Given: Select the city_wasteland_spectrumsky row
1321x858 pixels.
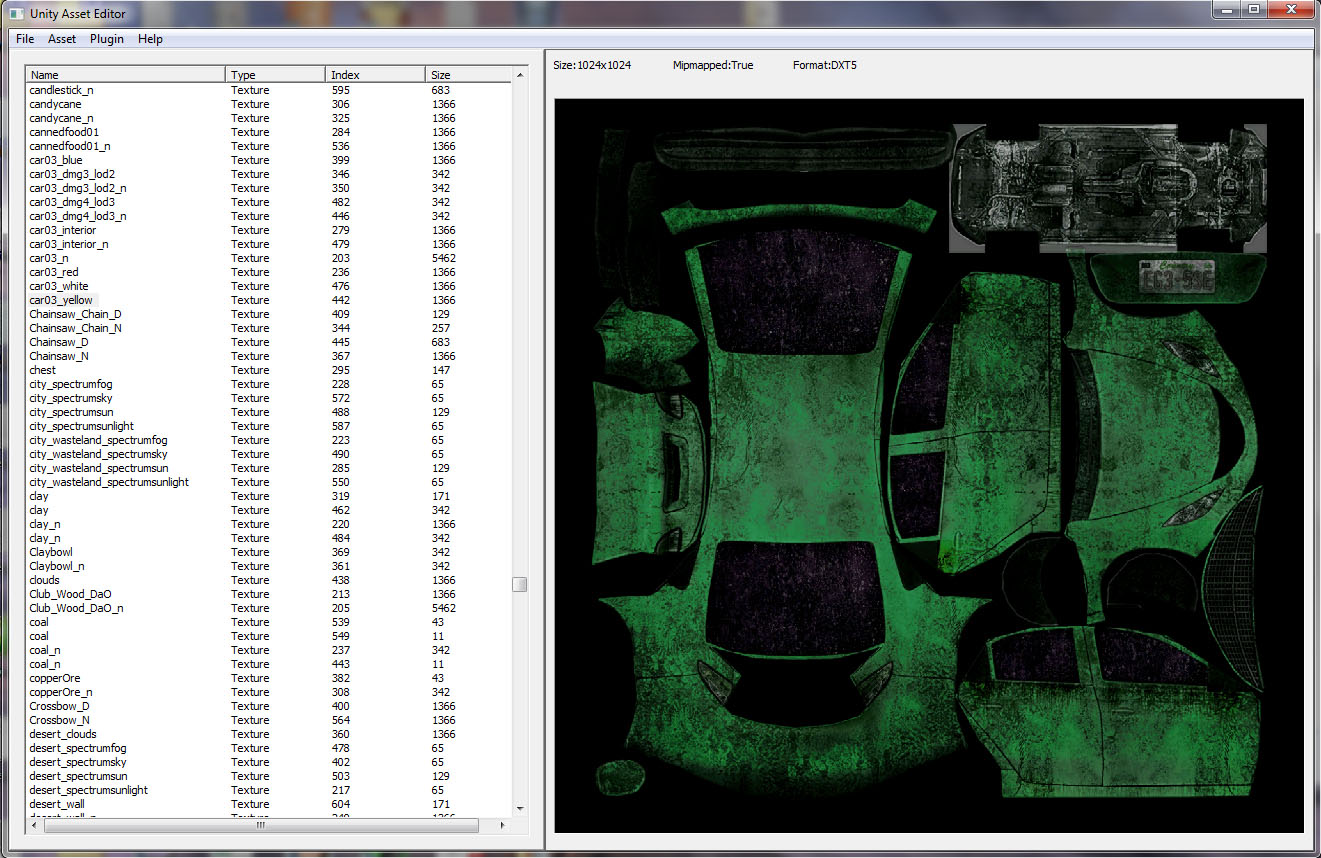Looking at the screenshot, I should click(x=268, y=454).
